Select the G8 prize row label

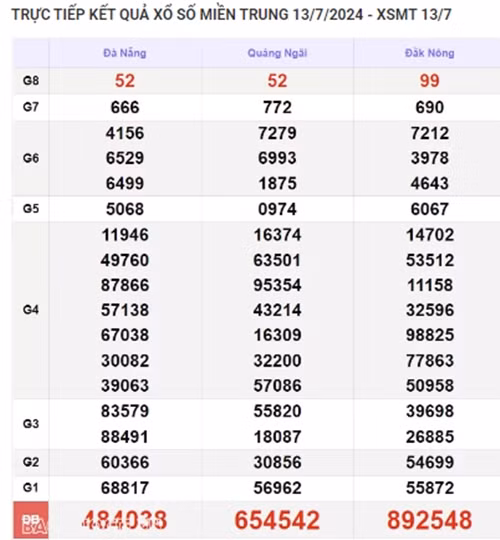[x=31, y=81]
